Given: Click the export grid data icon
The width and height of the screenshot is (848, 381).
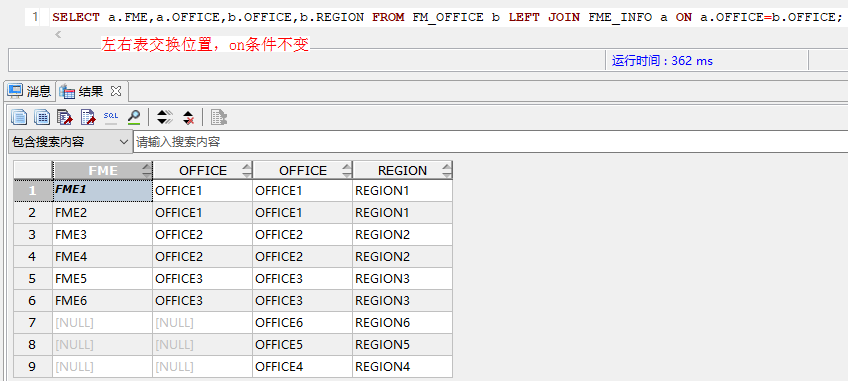Looking at the screenshot, I should pyautogui.click(x=65, y=117).
